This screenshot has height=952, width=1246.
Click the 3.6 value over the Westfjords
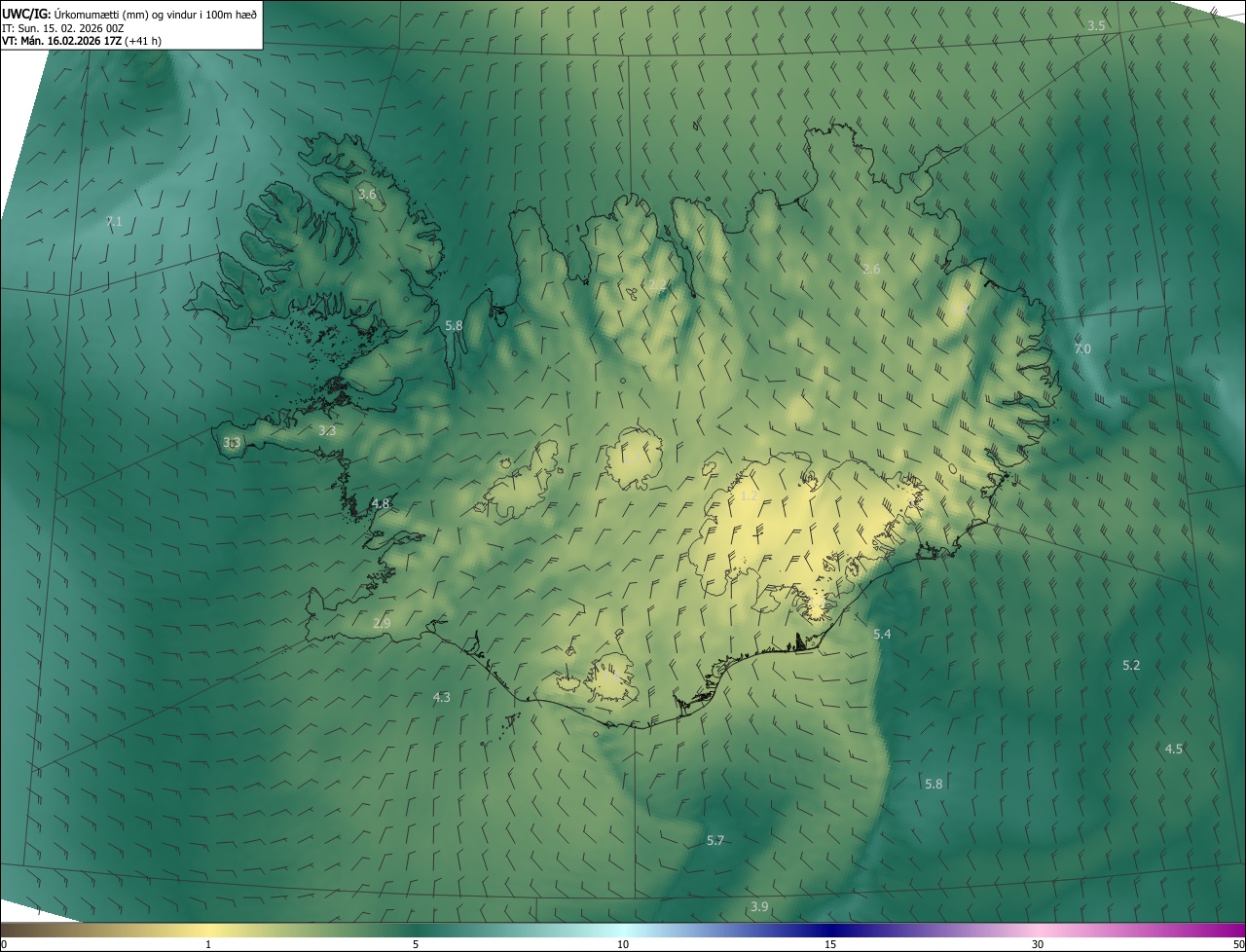[x=367, y=195]
